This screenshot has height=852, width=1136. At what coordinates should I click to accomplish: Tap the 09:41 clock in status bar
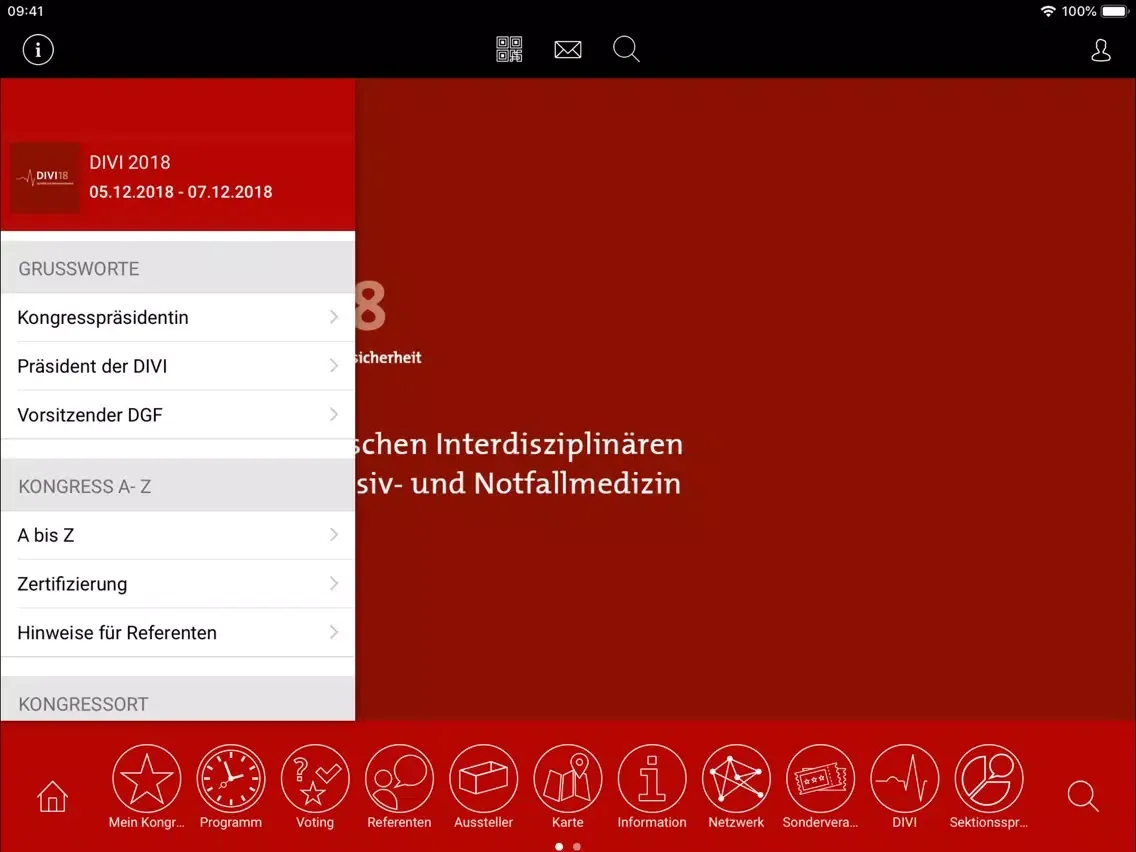(x=25, y=11)
